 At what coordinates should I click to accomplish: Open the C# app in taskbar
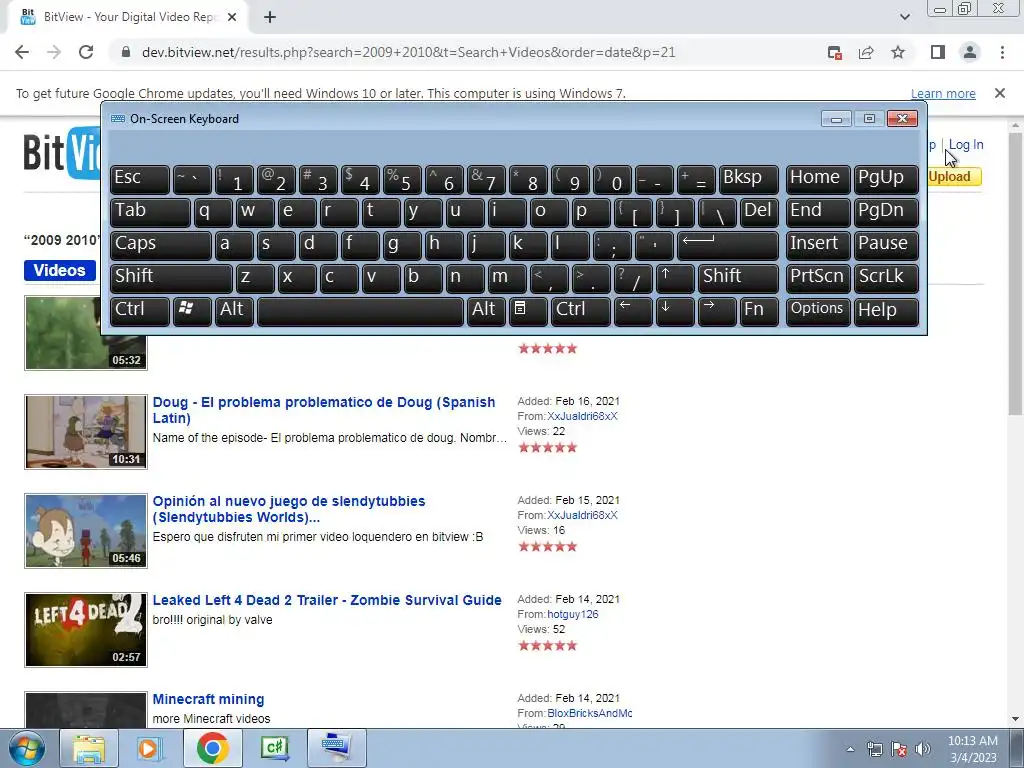click(x=274, y=748)
